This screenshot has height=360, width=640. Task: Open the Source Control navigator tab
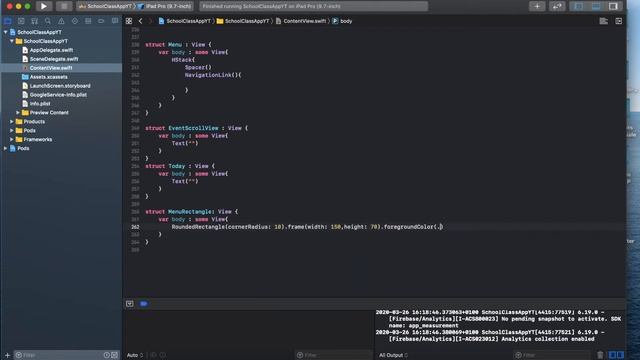click(x=21, y=21)
